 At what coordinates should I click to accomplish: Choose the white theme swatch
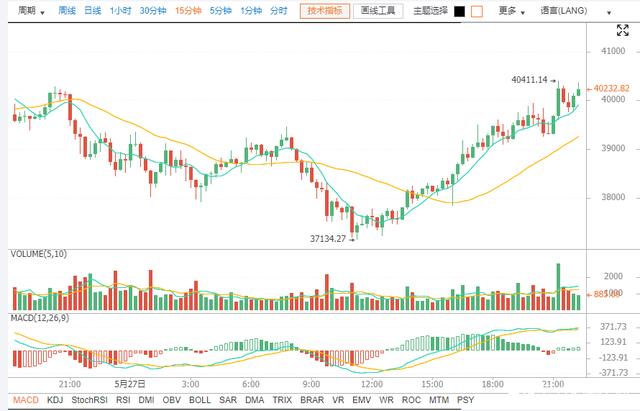(x=477, y=11)
